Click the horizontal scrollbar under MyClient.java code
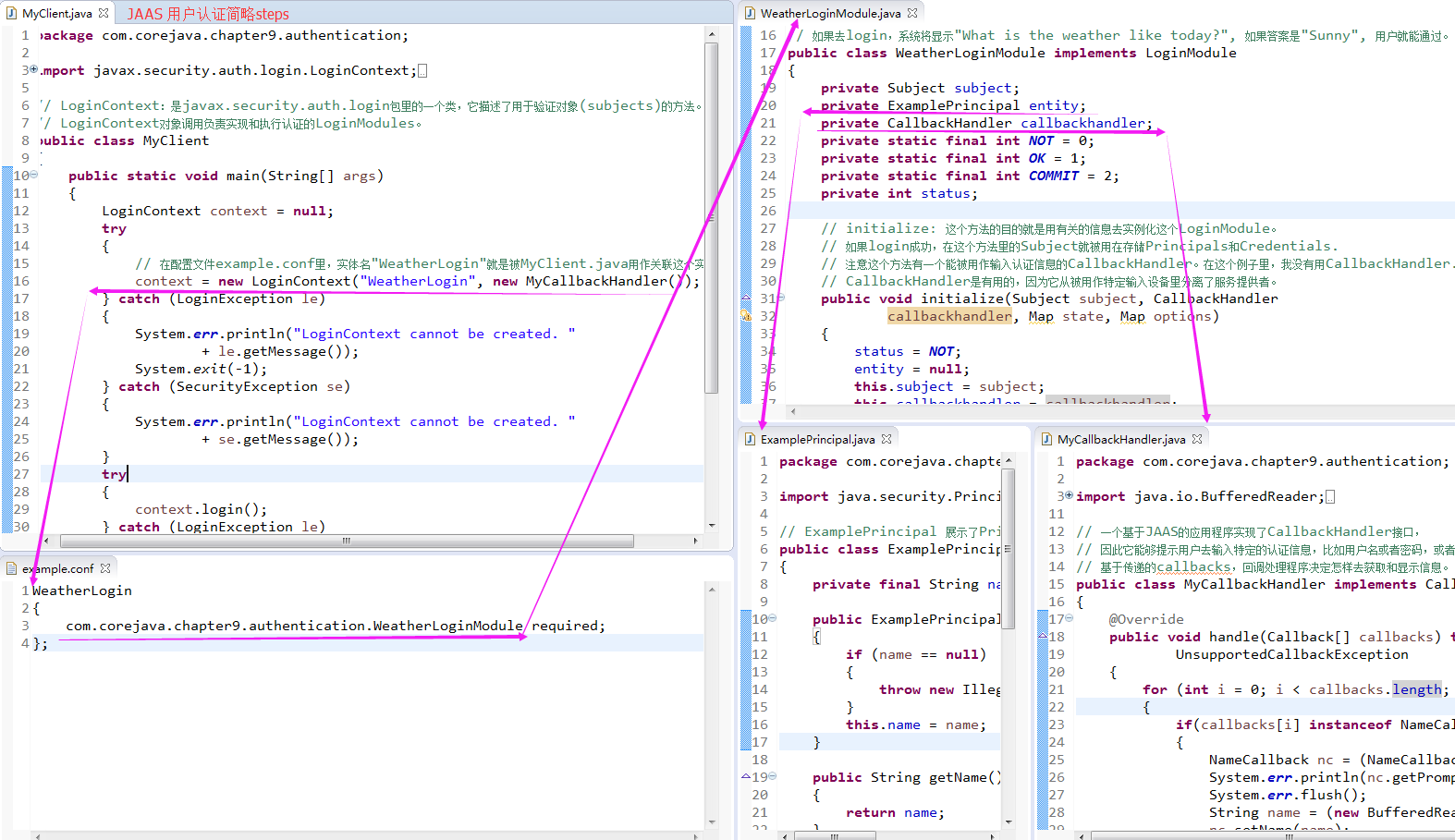This screenshot has width=1455, height=840. pyautogui.click(x=347, y=541)
